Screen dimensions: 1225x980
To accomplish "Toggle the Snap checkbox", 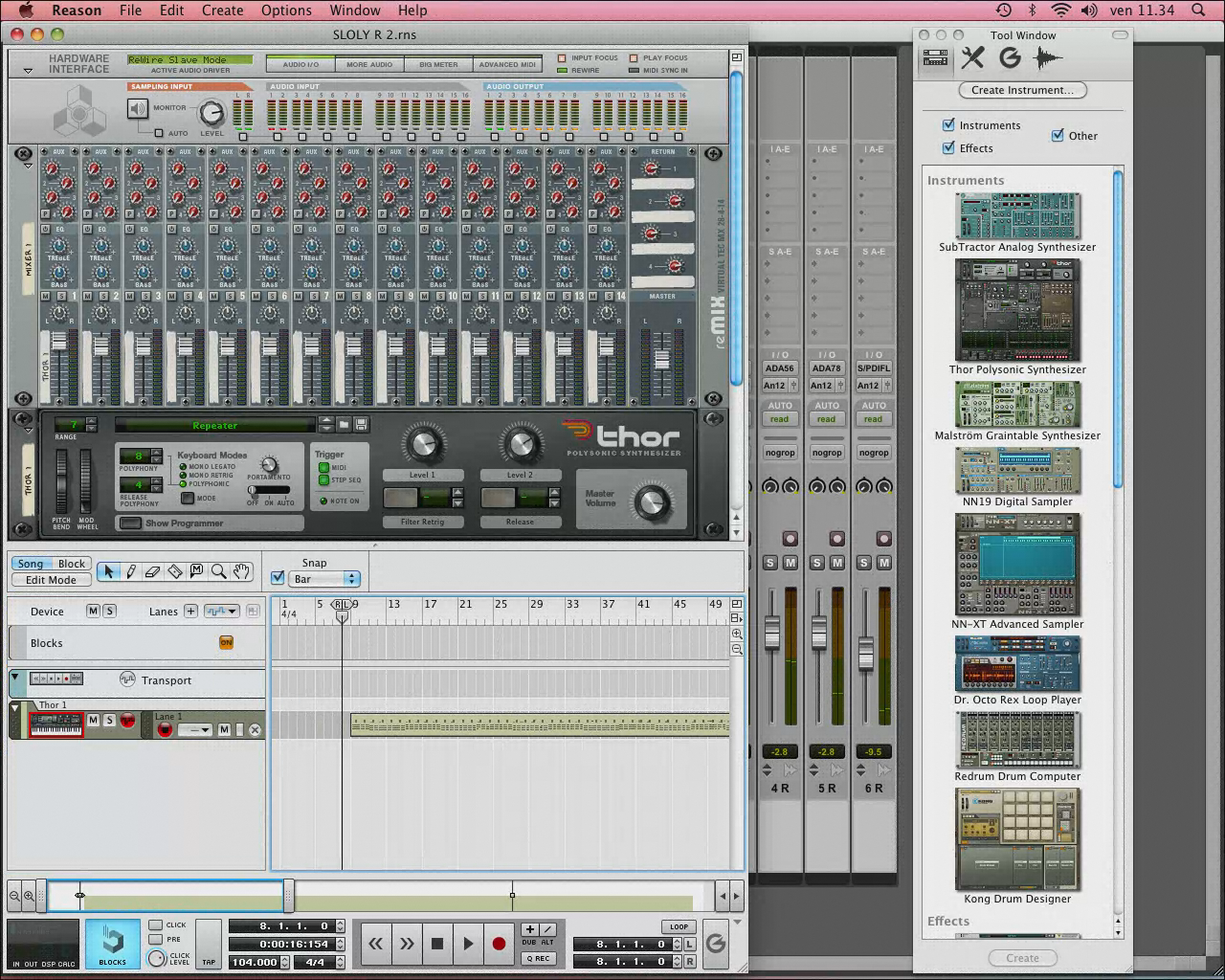I will [x=278, y=578].
